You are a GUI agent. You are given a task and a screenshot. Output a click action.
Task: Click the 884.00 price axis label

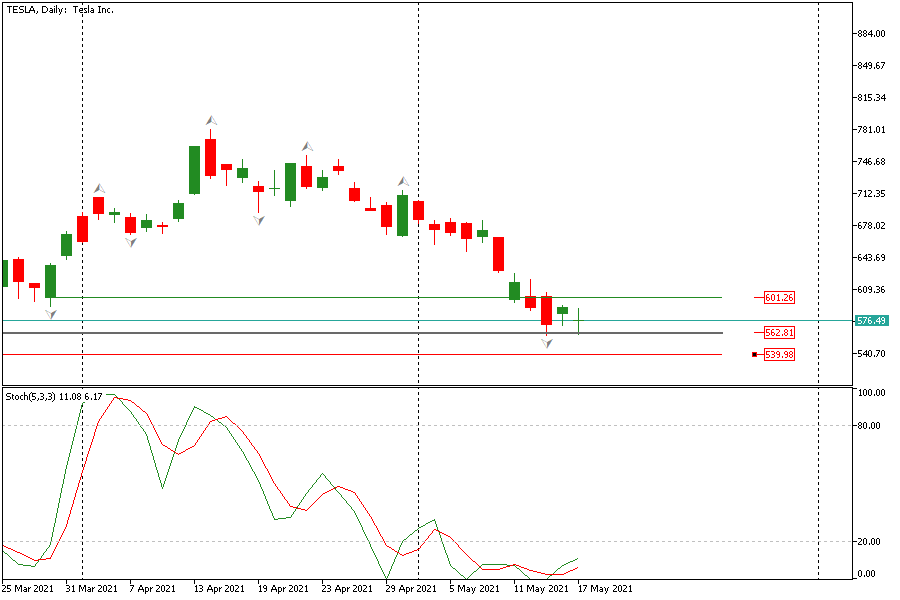point(871,34)
